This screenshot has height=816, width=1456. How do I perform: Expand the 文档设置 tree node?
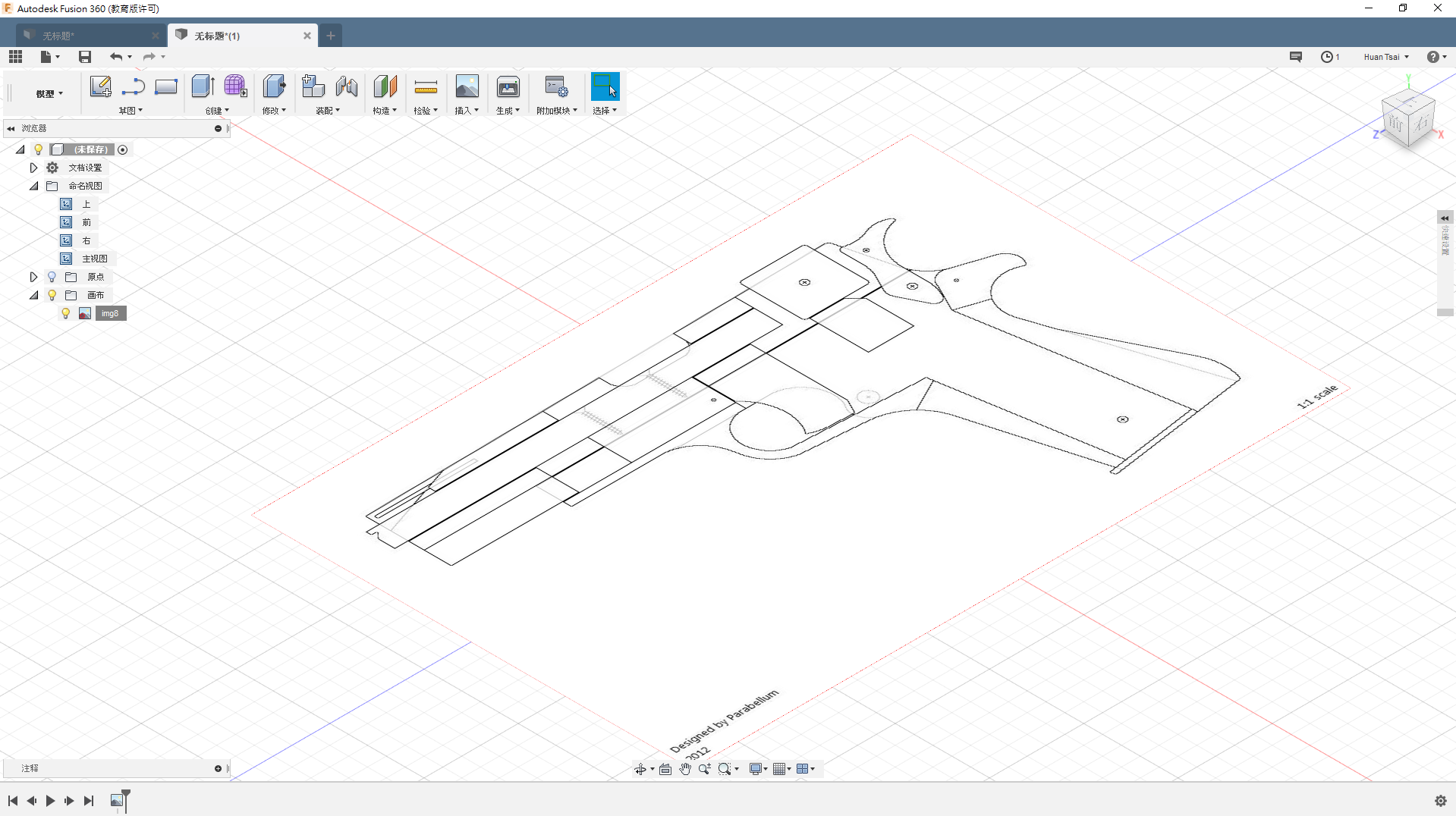[33, 168]
